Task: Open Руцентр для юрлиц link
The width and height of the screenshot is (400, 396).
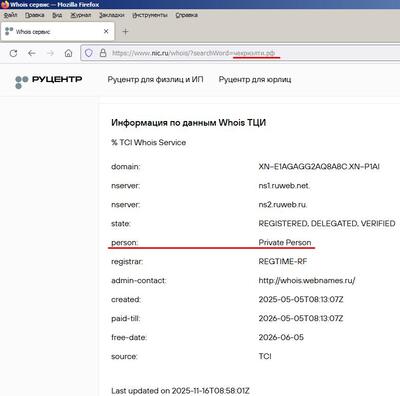Action: 255,80
